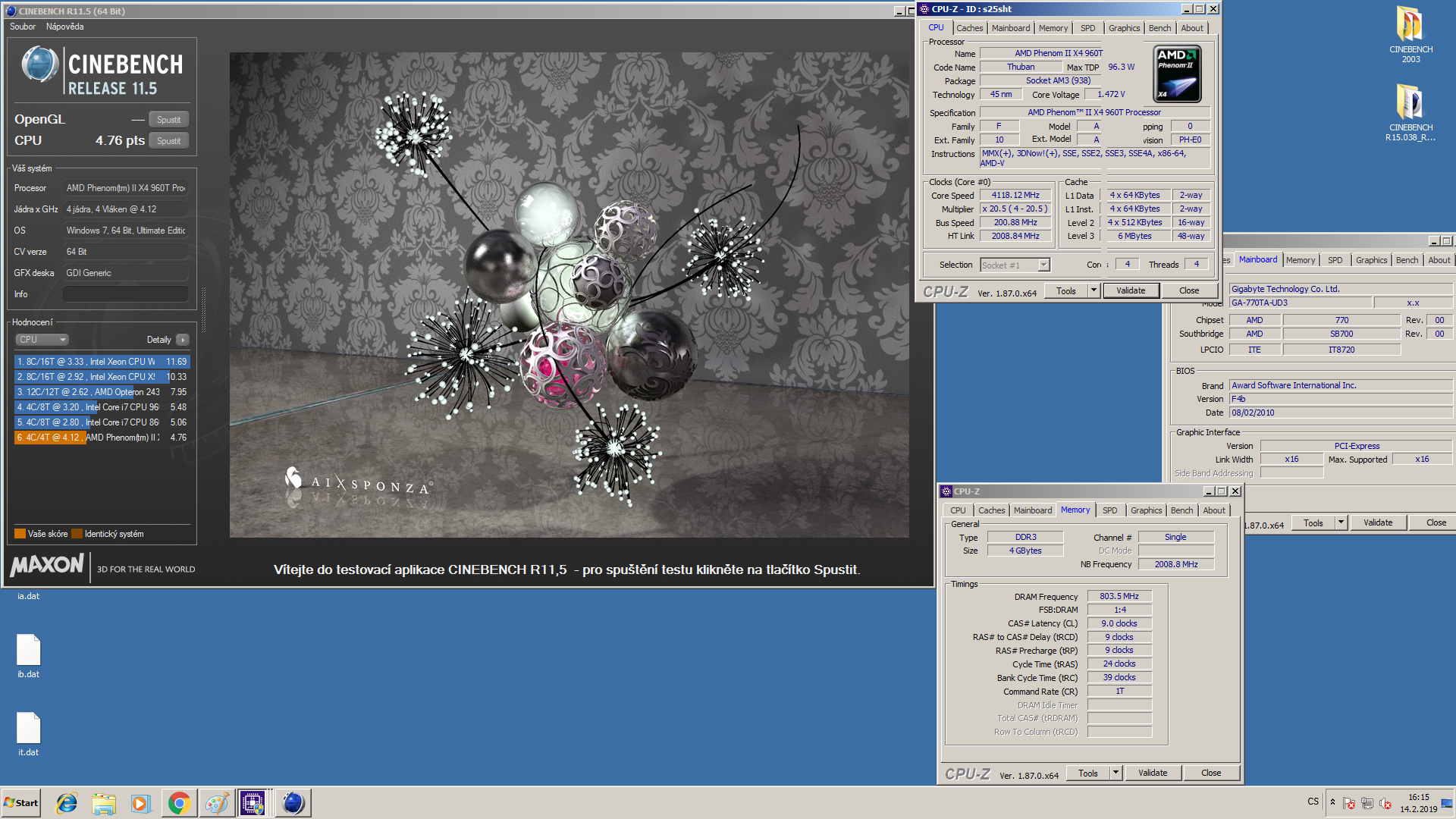Click Validate in top CPU-Z window
This screenshot has height=819, width=1456.
click(x=1131, y=290)
